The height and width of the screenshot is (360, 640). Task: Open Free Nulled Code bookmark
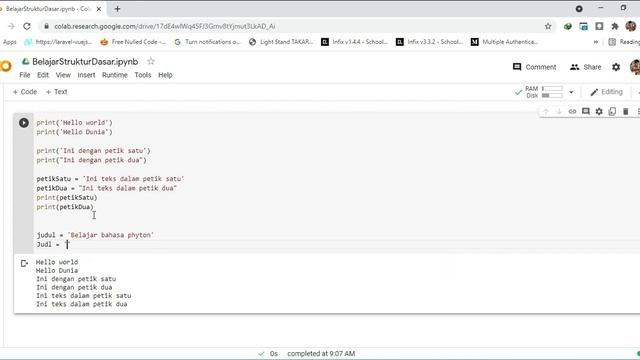click(x=133, y=42)
